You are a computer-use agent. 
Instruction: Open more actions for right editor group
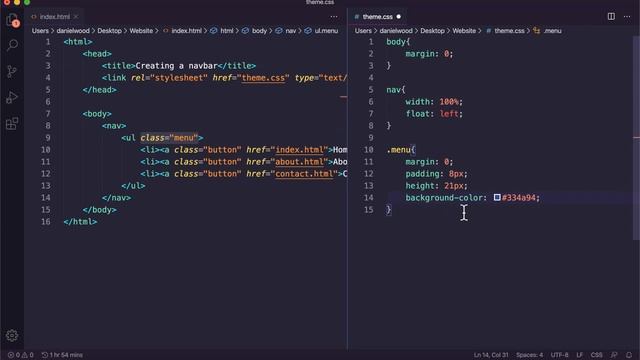(627, 17)
